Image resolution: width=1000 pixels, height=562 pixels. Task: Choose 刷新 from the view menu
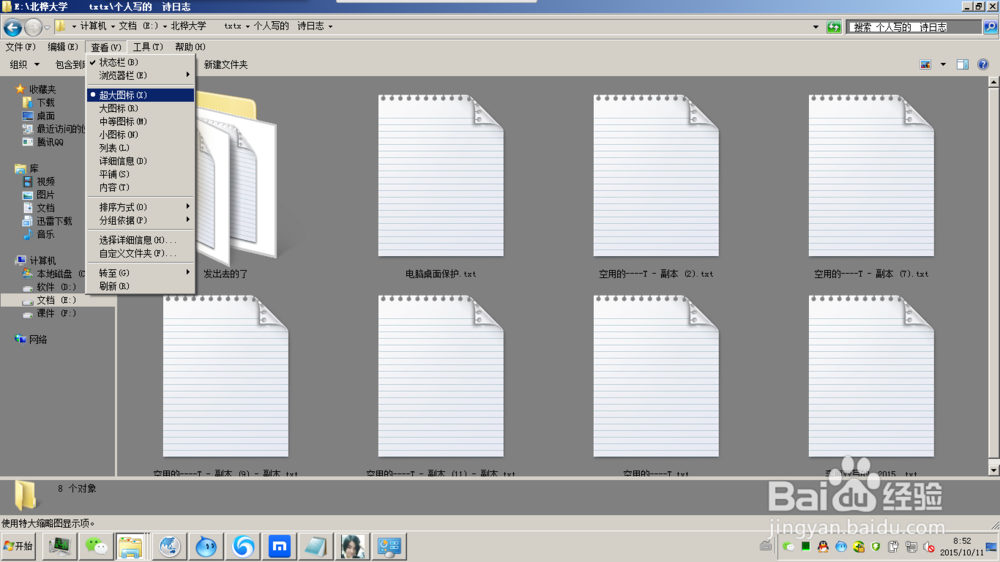click(x=140, y=286)
